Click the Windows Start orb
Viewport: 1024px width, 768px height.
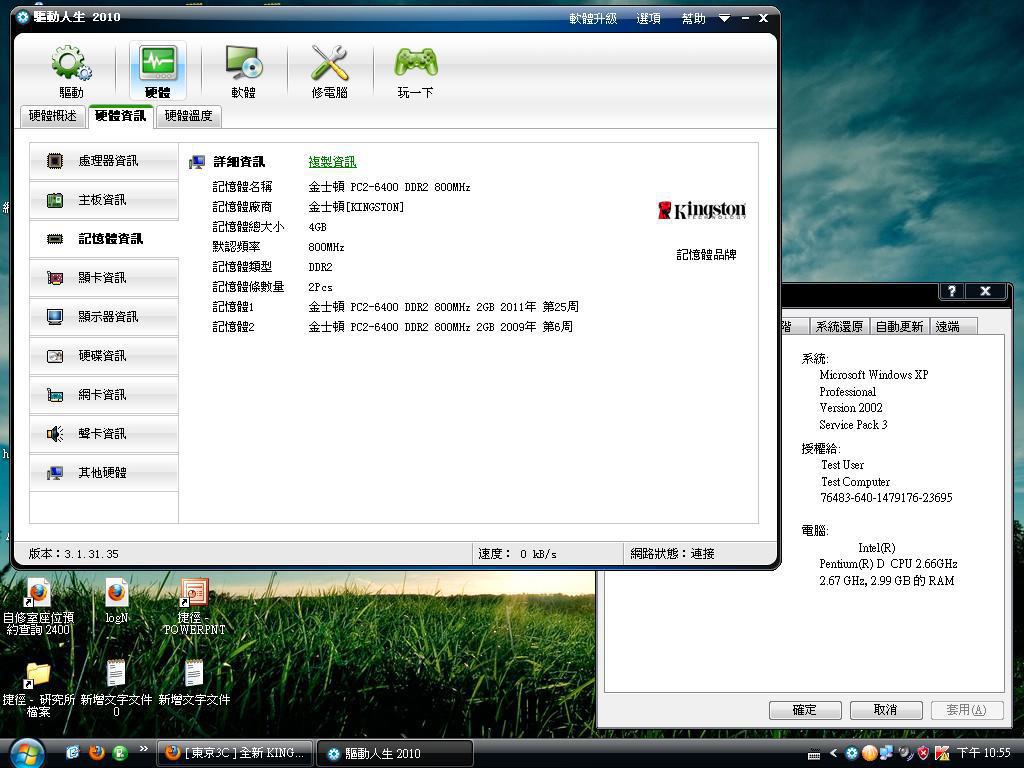27,751
